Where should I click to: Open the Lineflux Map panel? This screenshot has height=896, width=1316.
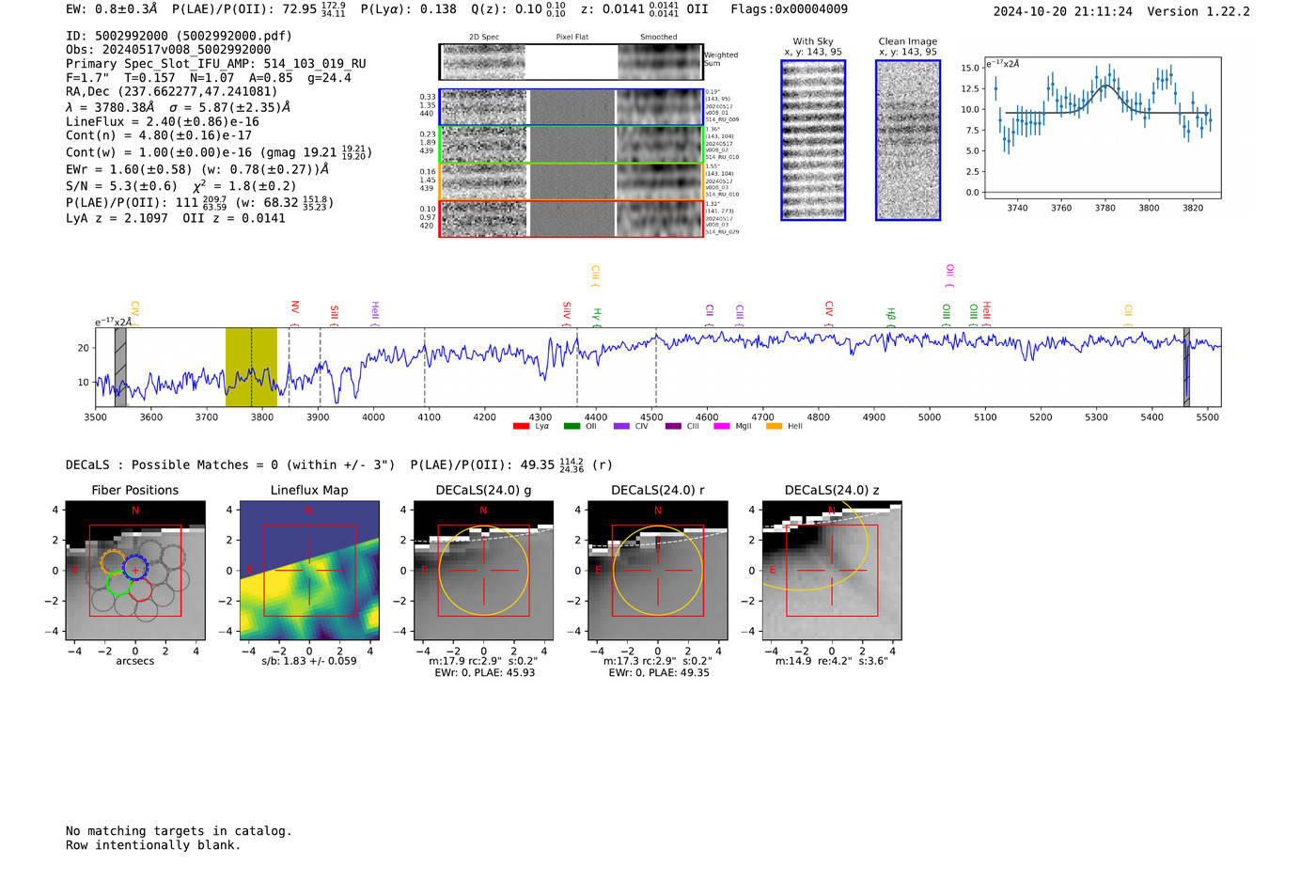309,572
